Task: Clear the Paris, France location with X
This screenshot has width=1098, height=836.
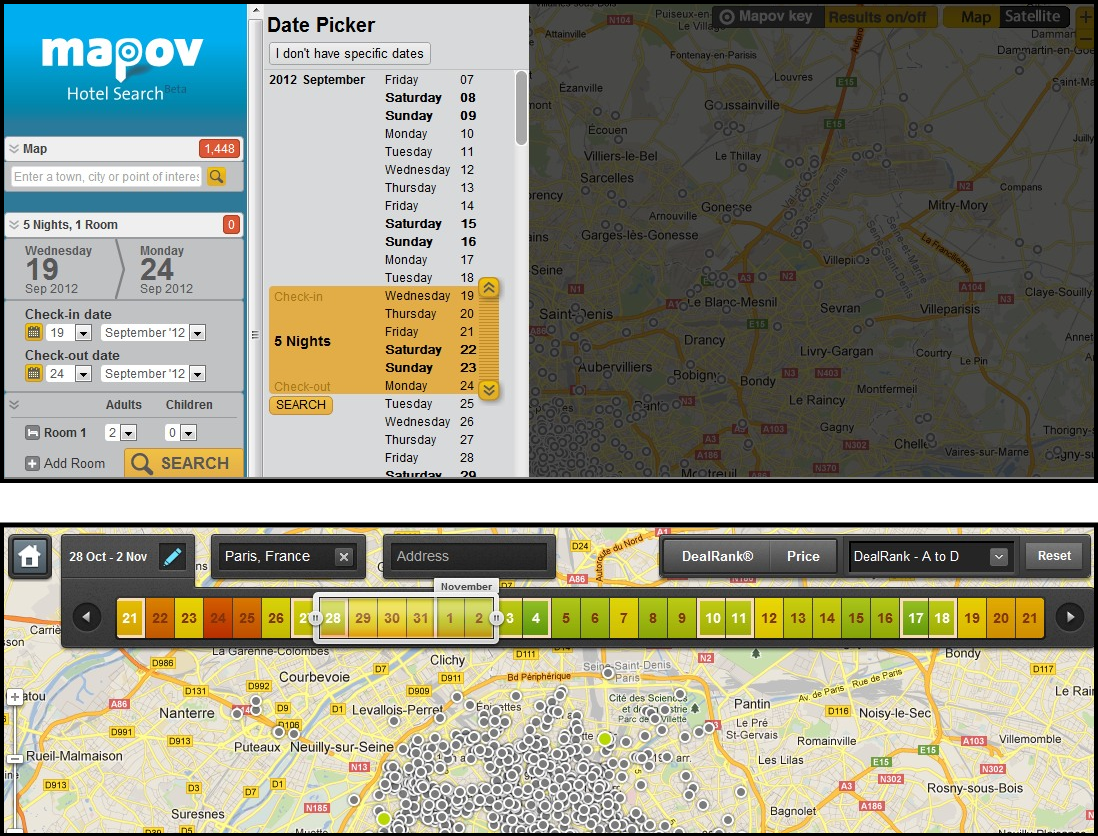Action: pos(343,557)
